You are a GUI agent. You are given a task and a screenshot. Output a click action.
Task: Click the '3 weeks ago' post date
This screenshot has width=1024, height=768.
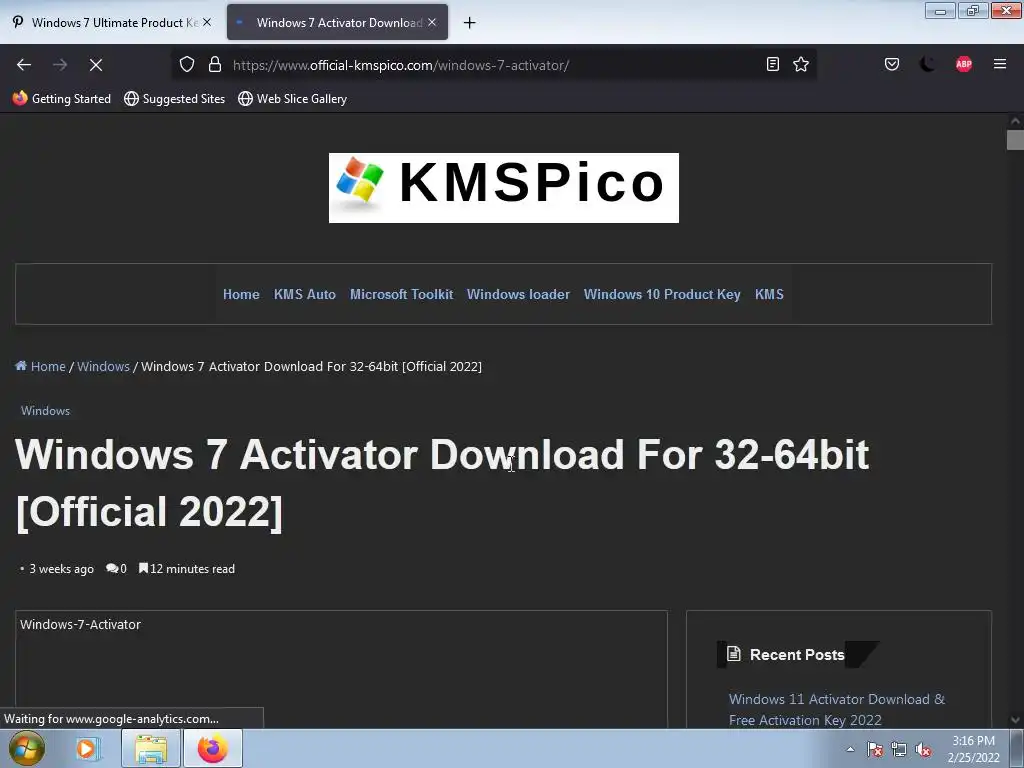[61, 569]
